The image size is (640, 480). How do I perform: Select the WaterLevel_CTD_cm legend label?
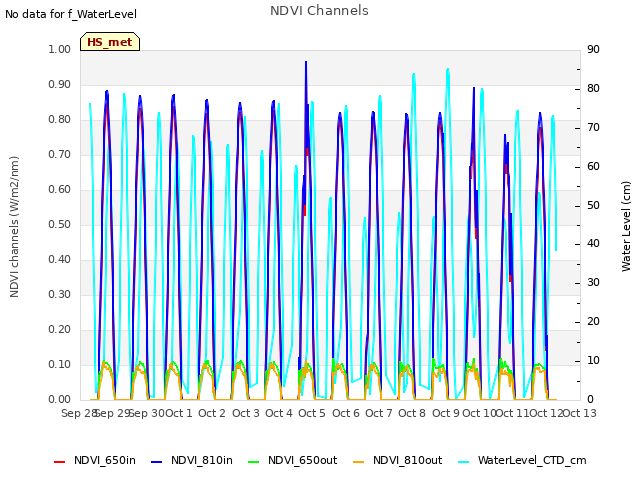tap(532, 460)
